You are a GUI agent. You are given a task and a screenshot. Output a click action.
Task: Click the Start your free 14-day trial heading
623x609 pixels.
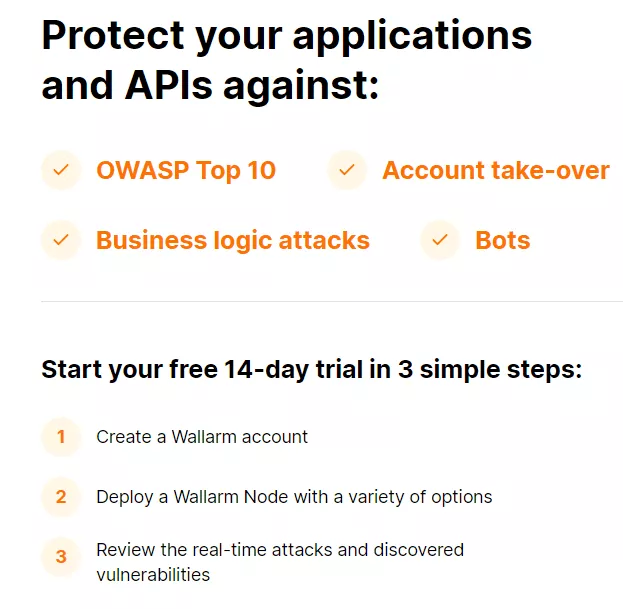click(x=312, y=369)
